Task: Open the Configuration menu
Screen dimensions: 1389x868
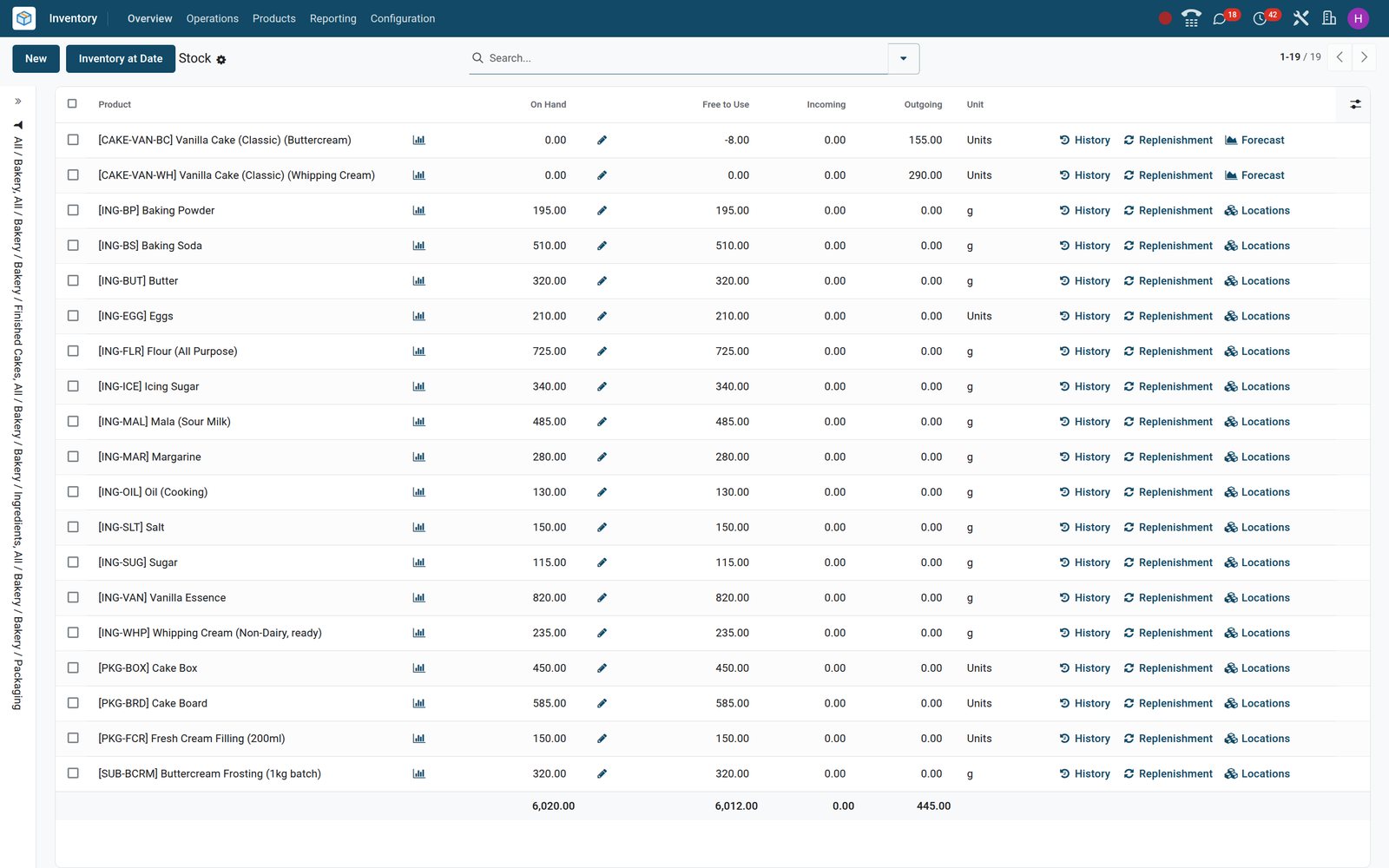Action: [403, 18]
